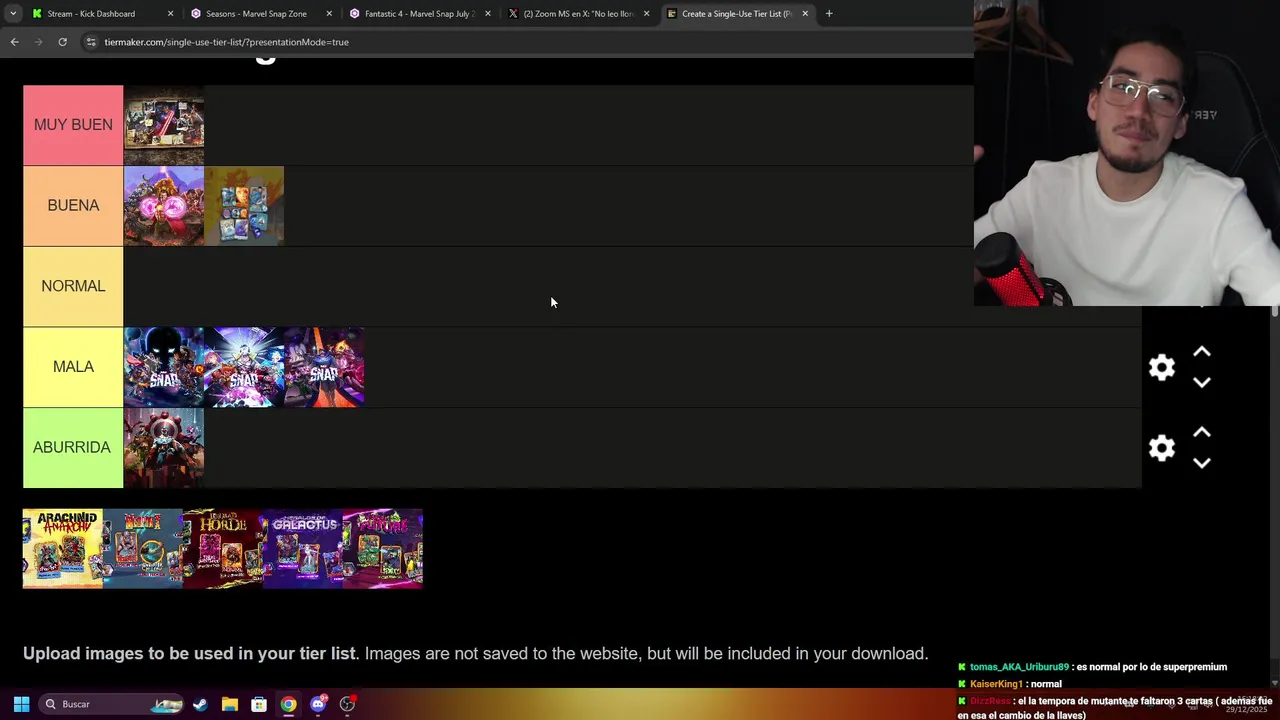Expand the tab search dropdown arrow
1280x720 pixels.
tap(12, 14)
